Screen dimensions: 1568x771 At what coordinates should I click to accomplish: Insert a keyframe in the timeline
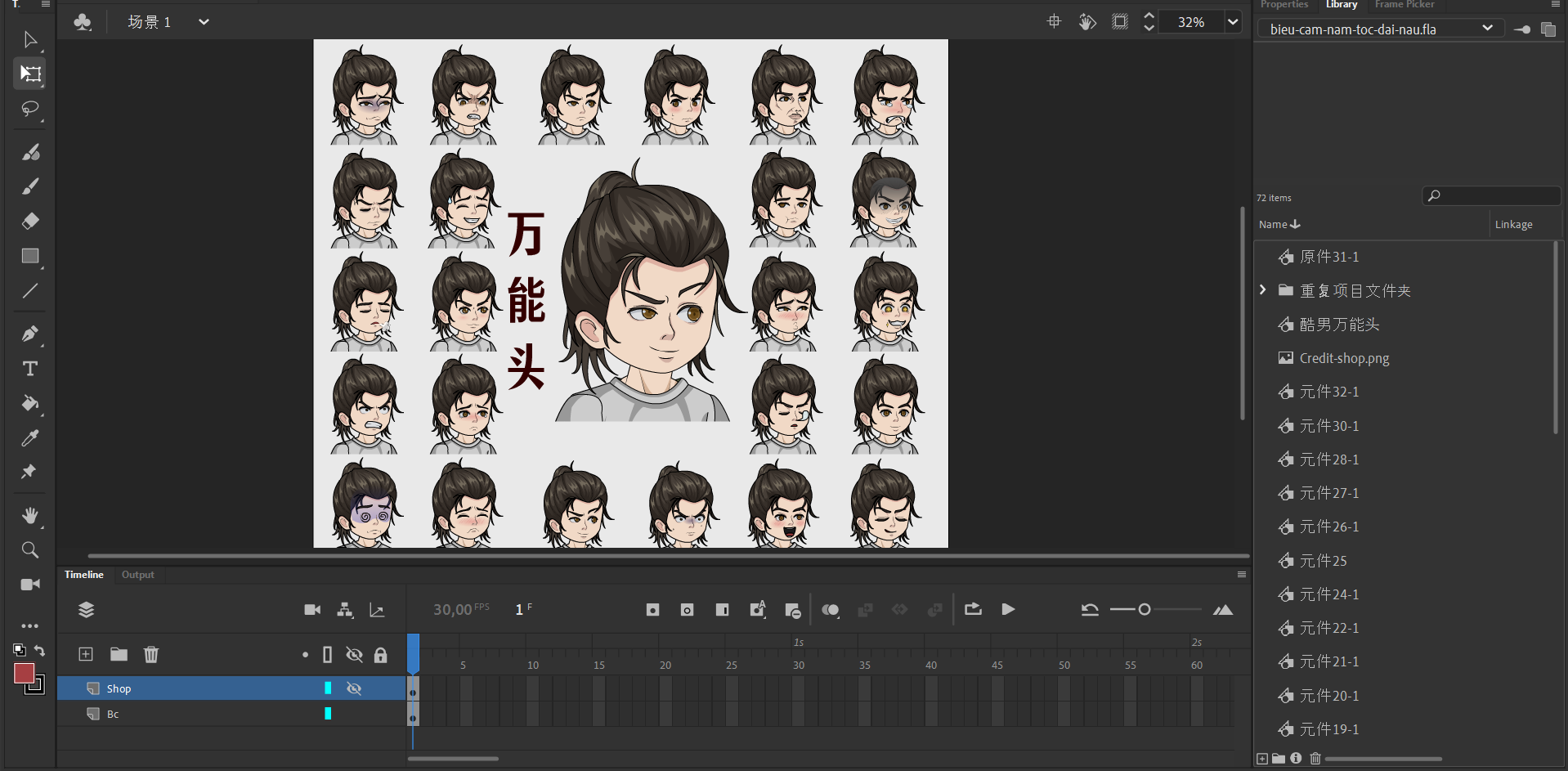coord(652,610)
